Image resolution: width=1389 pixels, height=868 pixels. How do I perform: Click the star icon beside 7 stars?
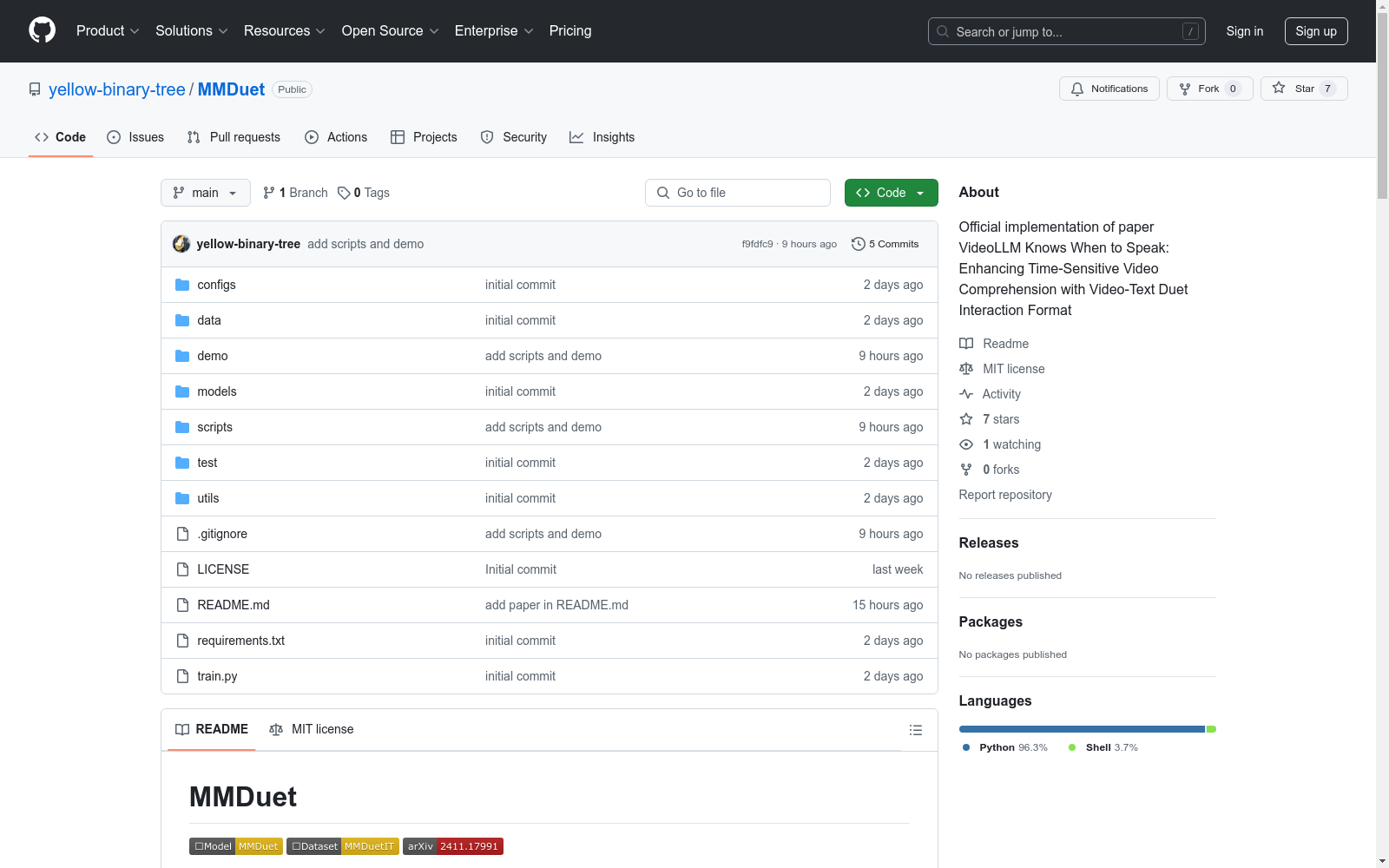966,419
